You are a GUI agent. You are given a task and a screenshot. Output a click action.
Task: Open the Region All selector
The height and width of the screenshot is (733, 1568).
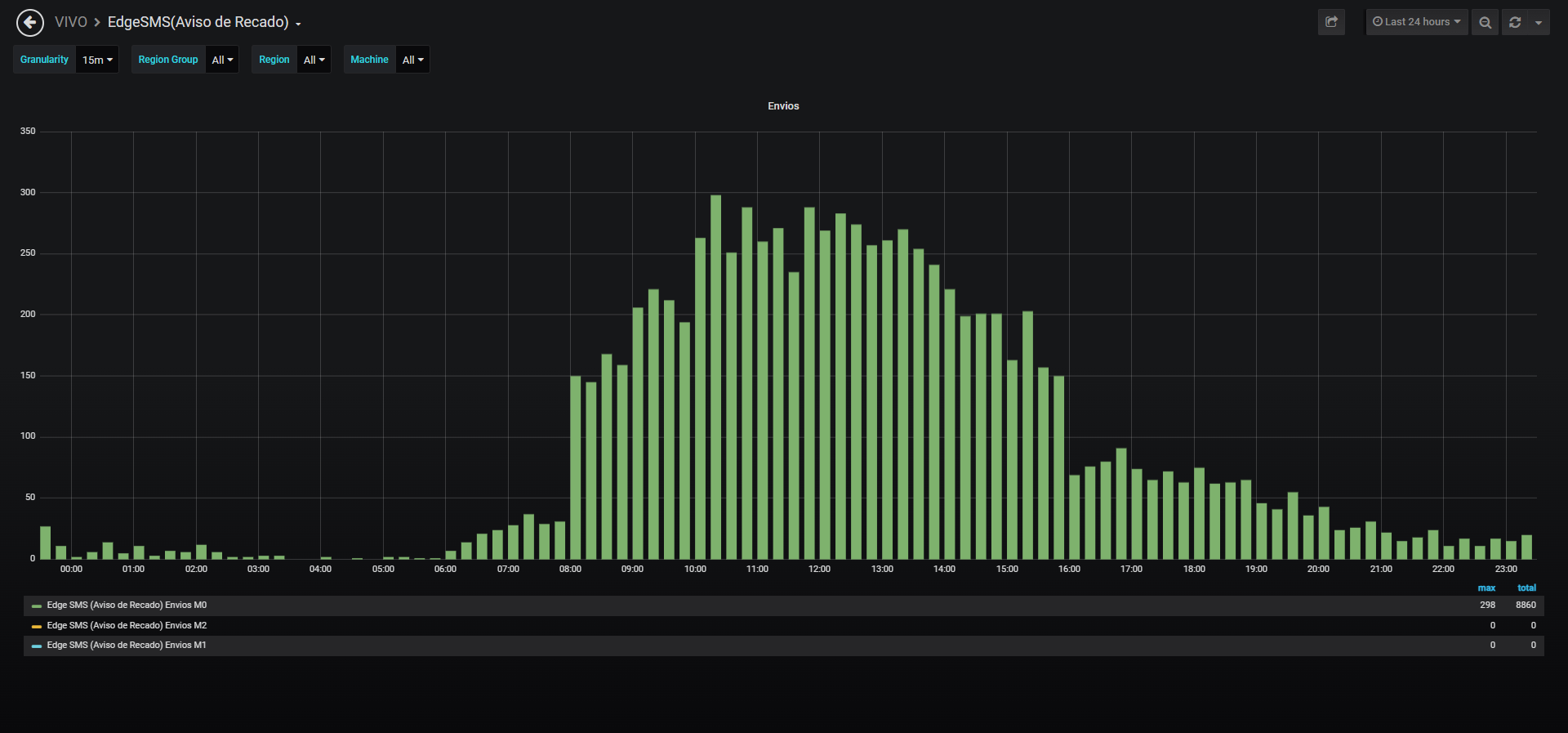tap(314, 60)
